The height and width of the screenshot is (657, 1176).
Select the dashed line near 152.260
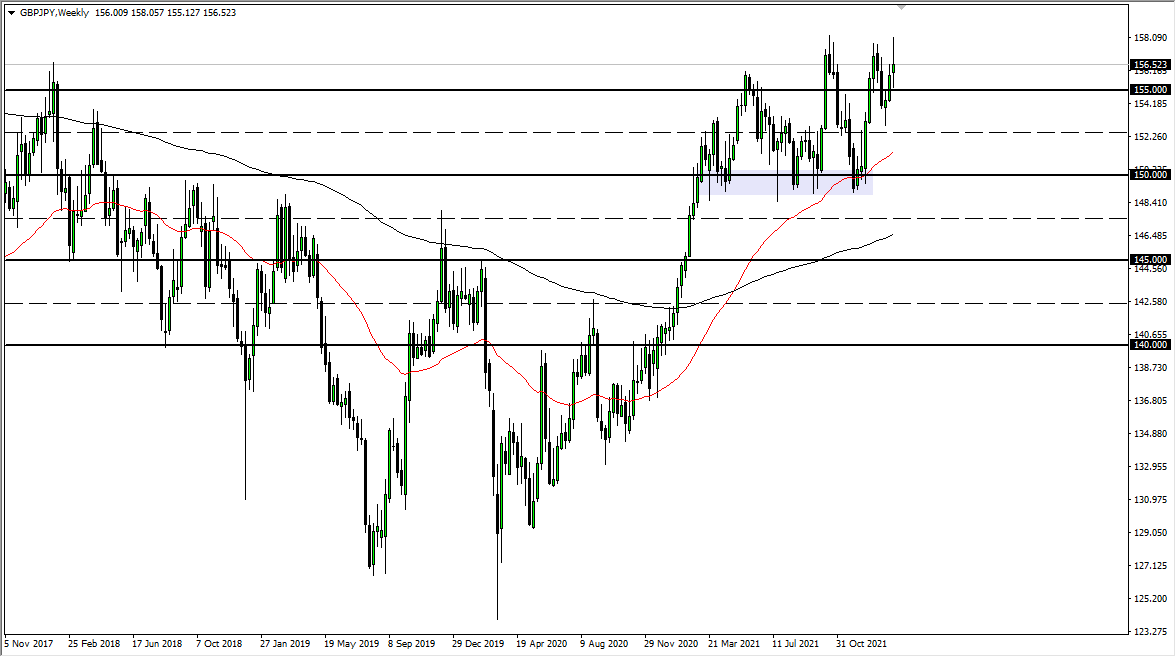click(400, 131)
